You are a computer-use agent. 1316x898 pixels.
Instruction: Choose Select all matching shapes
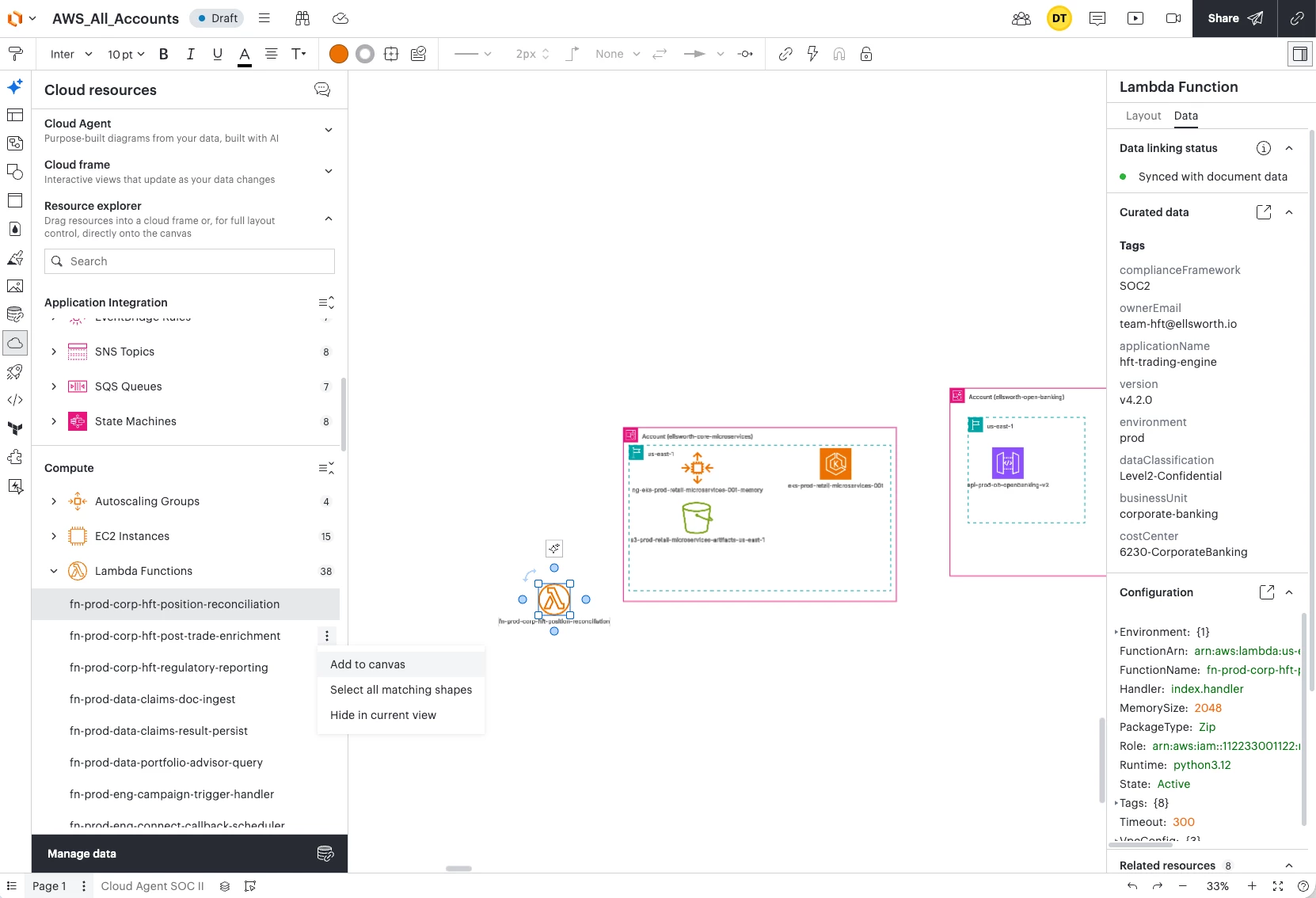click(401, 690)
